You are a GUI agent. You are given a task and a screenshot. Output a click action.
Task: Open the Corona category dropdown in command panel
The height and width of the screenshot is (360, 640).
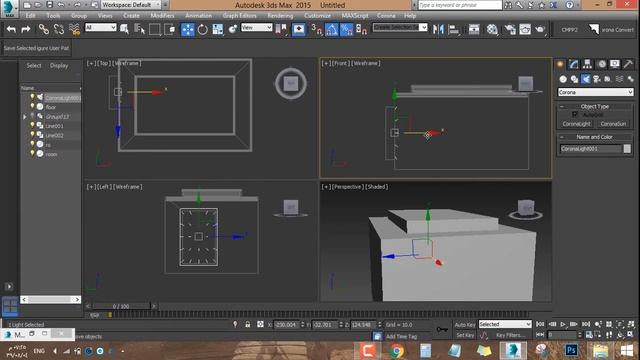pyautogui.click(x=595, y=92)
